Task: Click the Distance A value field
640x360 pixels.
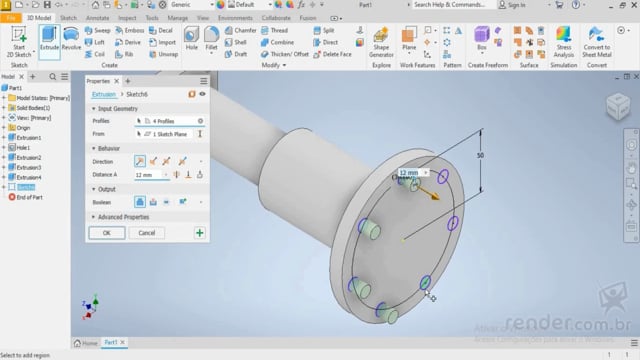Action: click(x=149, y=175)
